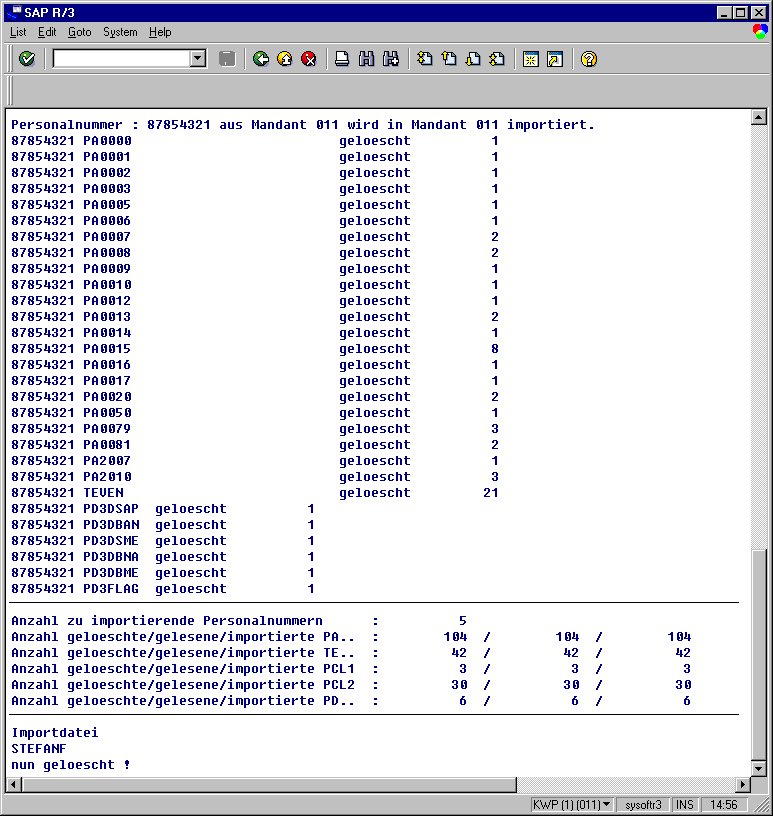Click the horizontal scrollbar right arrow

pos(742,785)
